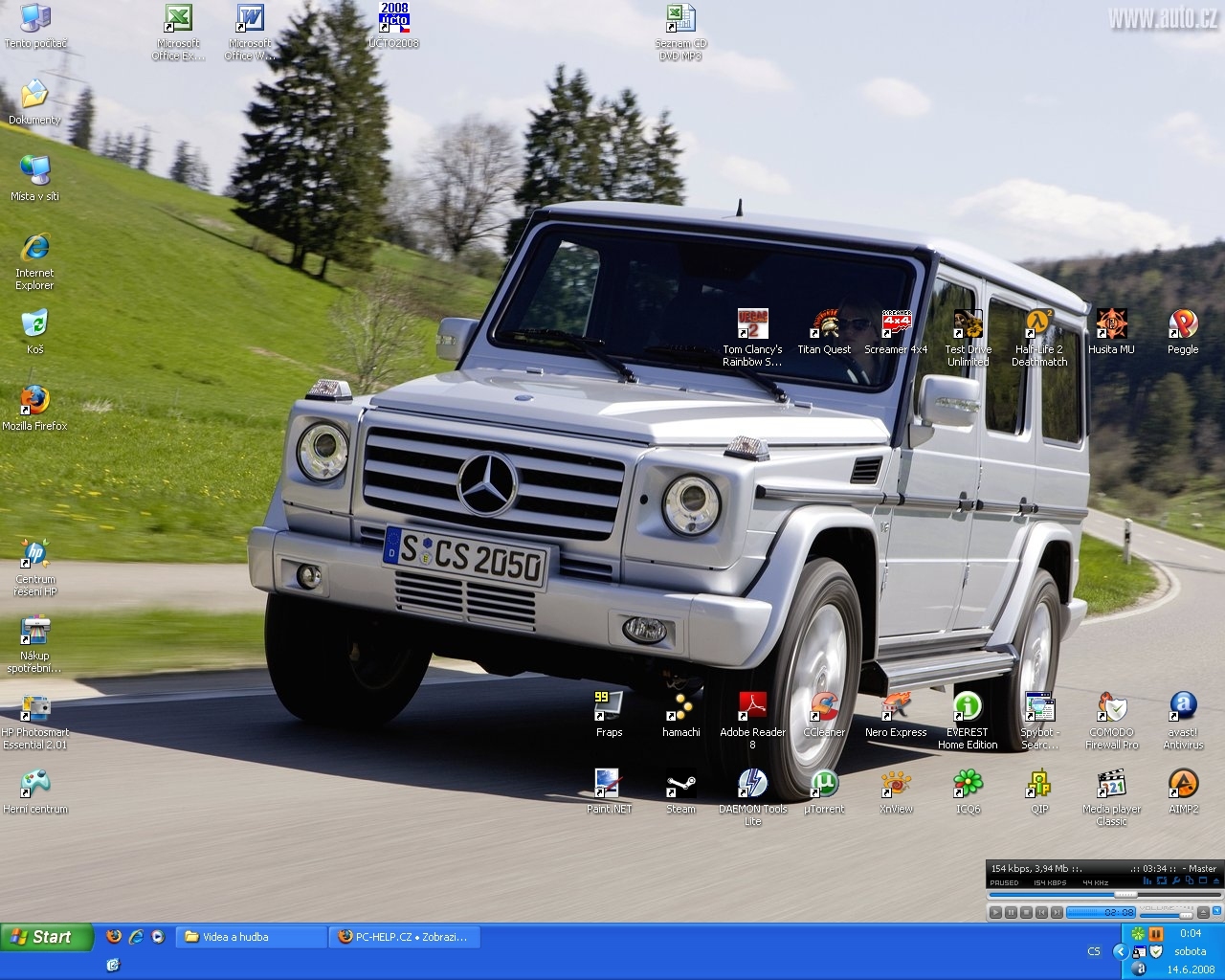This screenshot has height=980, width=1225.
Task: Select the Media player Classic shortcut
Action: tap(1111, 798)
